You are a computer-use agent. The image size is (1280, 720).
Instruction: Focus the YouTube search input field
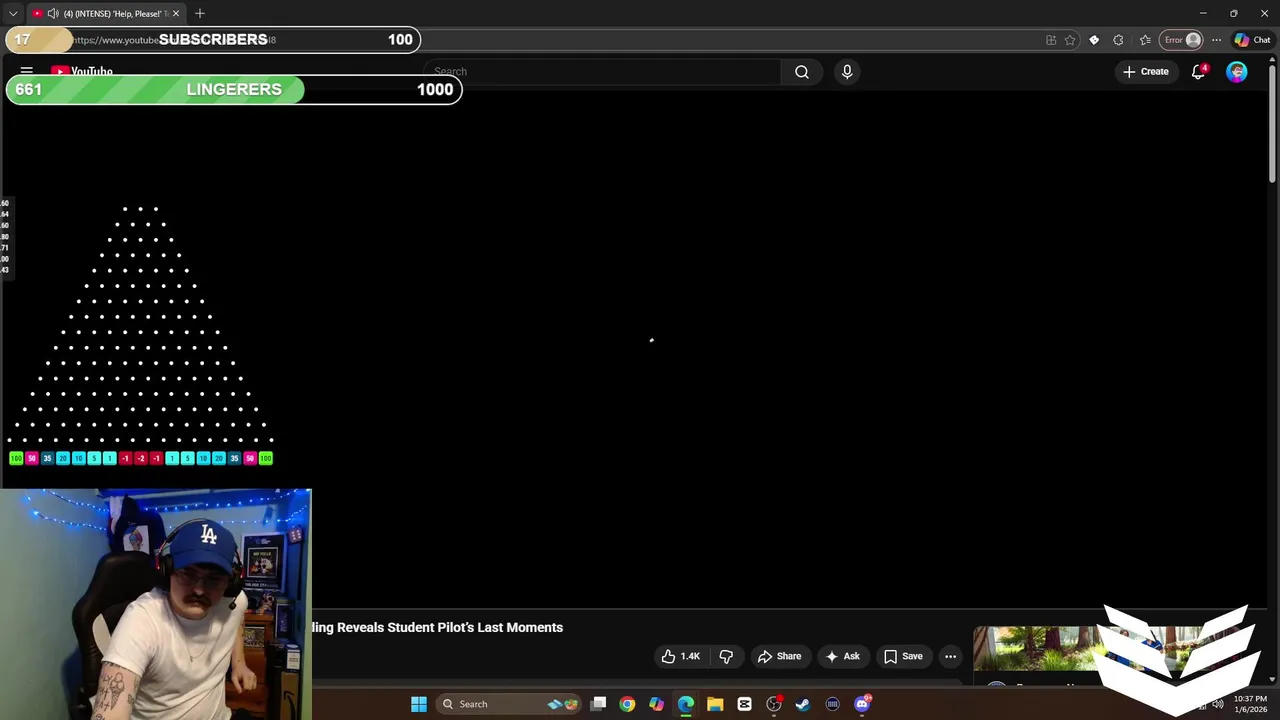[603, 72]
